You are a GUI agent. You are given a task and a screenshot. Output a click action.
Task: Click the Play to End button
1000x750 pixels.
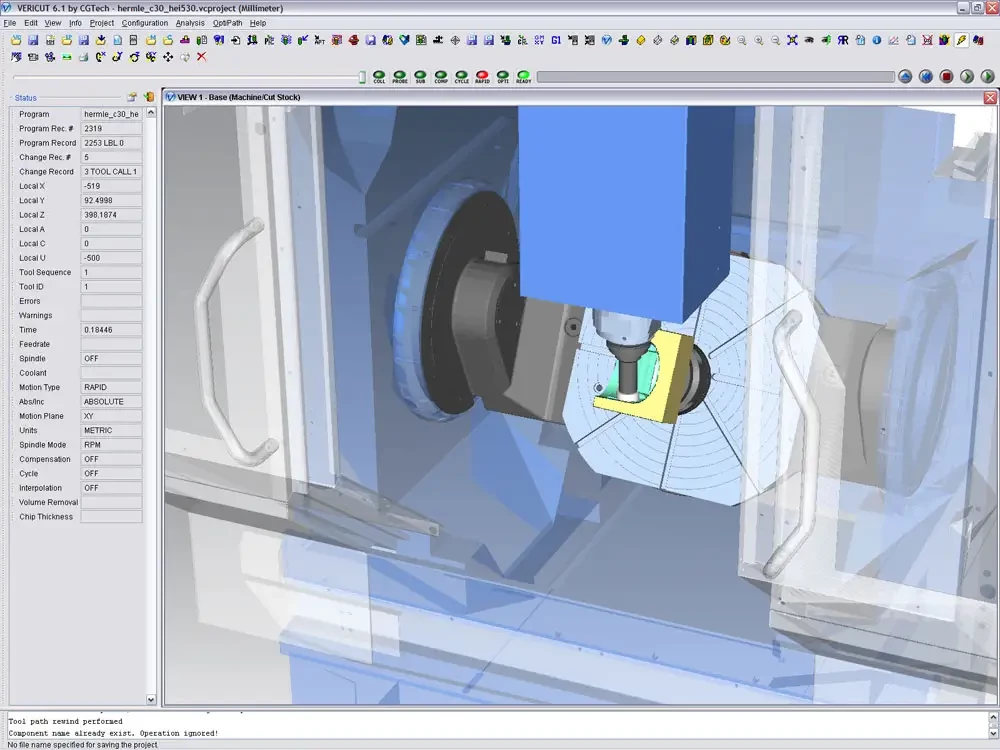[x=988, y=77]
